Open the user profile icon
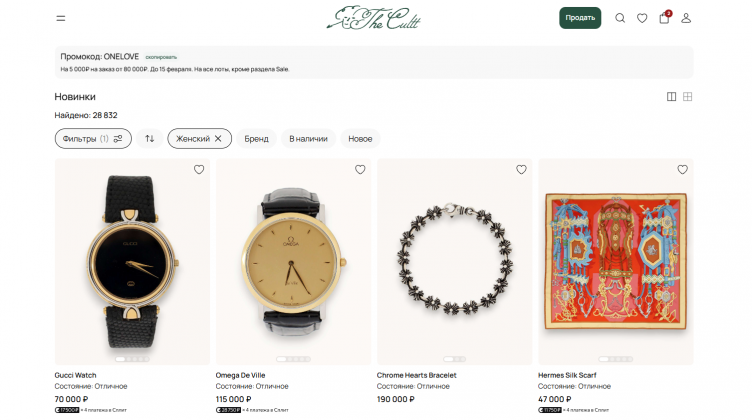This screenshot has height=420, width=752. coord(686,18)
